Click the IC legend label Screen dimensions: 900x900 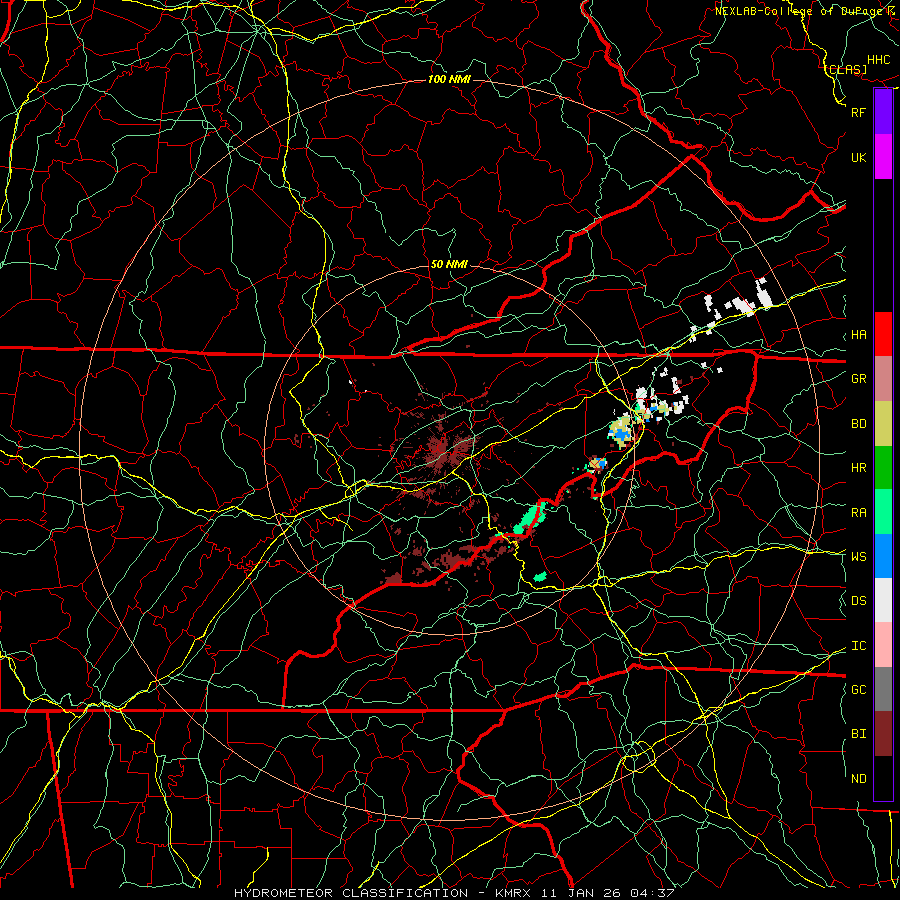[859, 646]
